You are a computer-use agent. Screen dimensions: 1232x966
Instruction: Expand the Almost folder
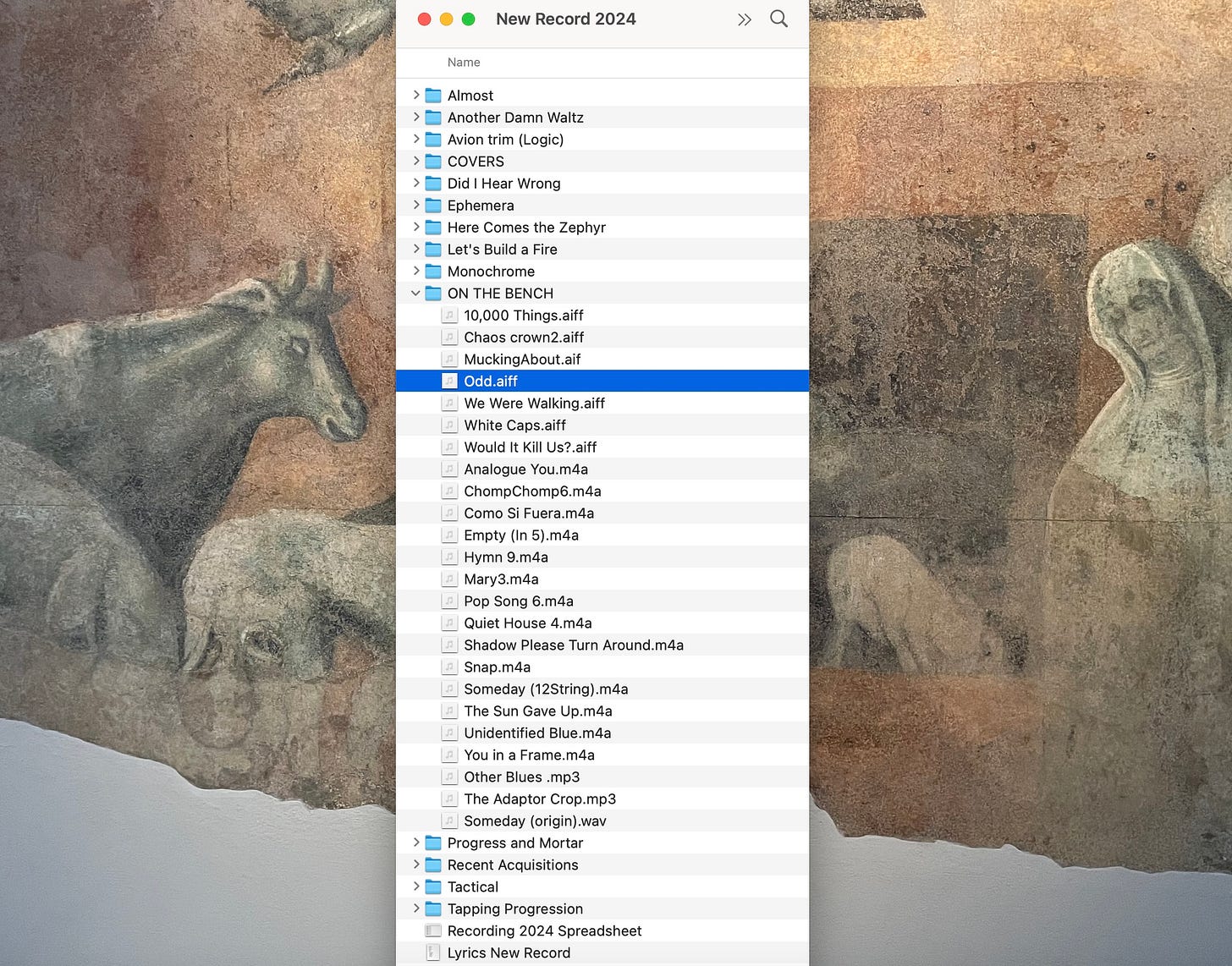(x=415, y=96)
